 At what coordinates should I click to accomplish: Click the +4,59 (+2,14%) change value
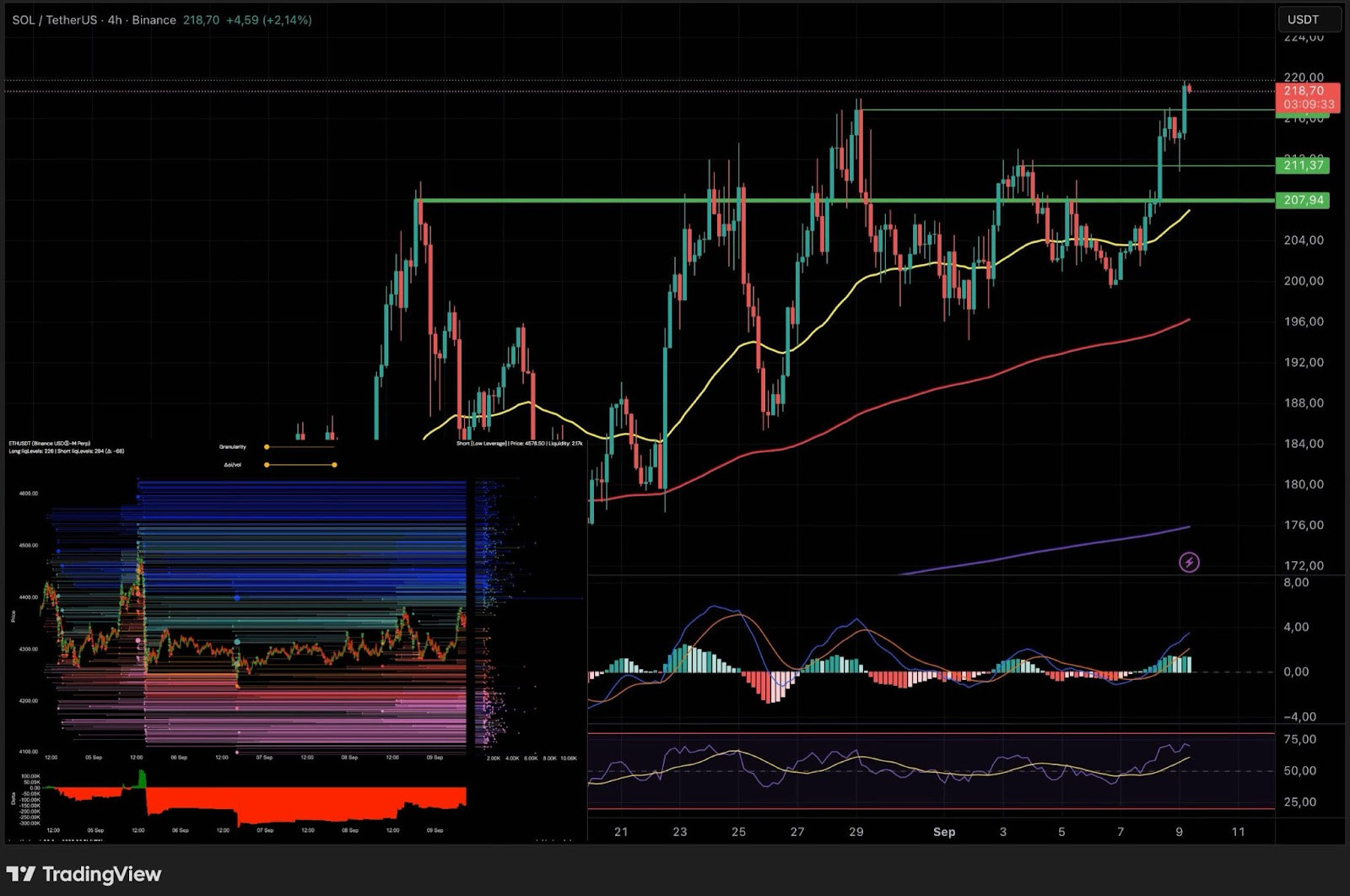click(x=269, y=19)
